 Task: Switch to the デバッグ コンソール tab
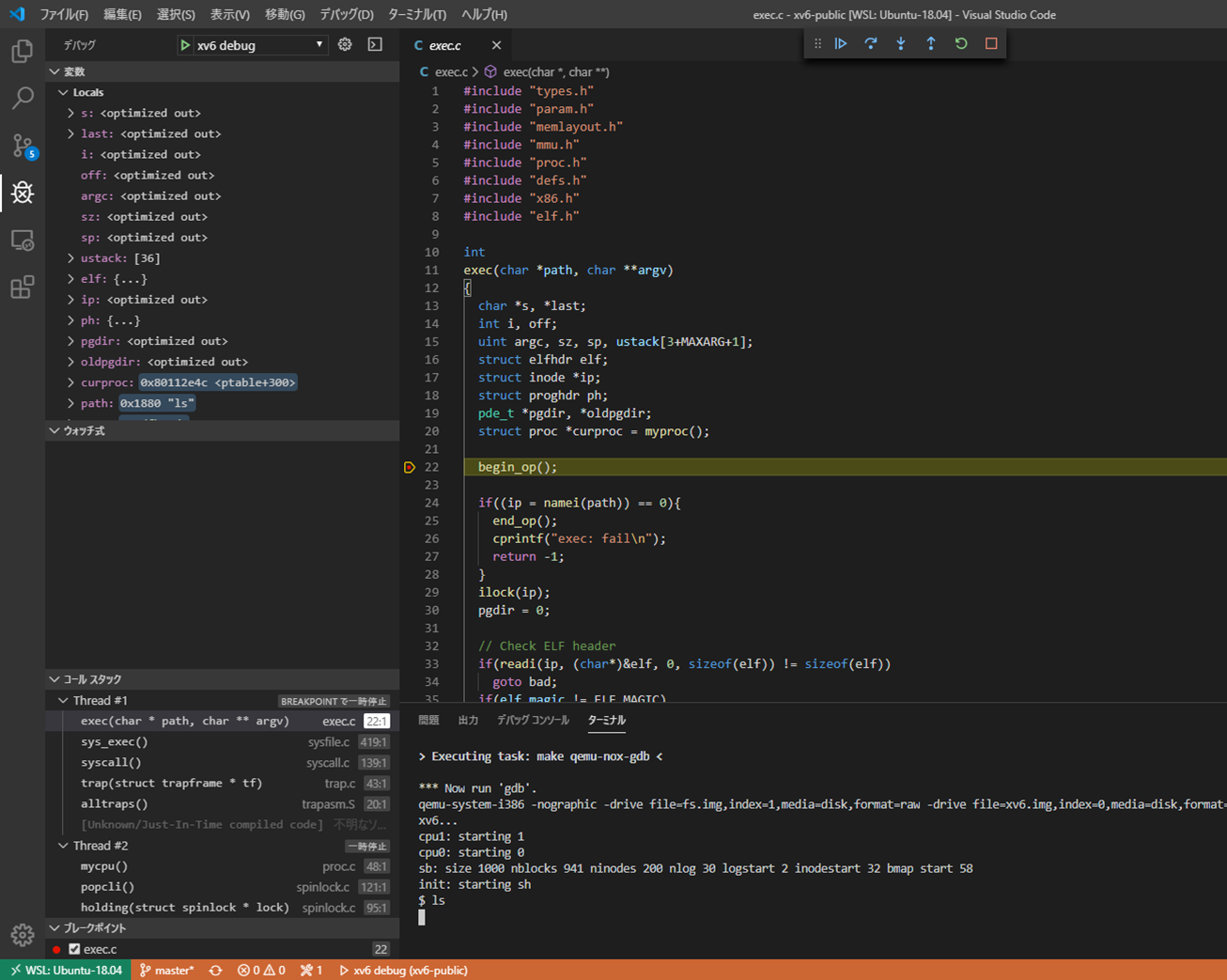click(533, 720)
